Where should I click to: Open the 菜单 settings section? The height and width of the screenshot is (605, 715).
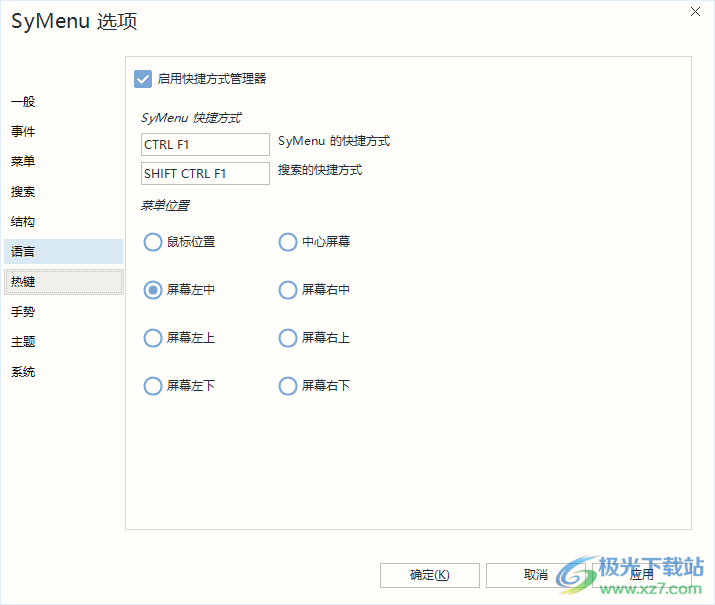click(x=63, y=161)
